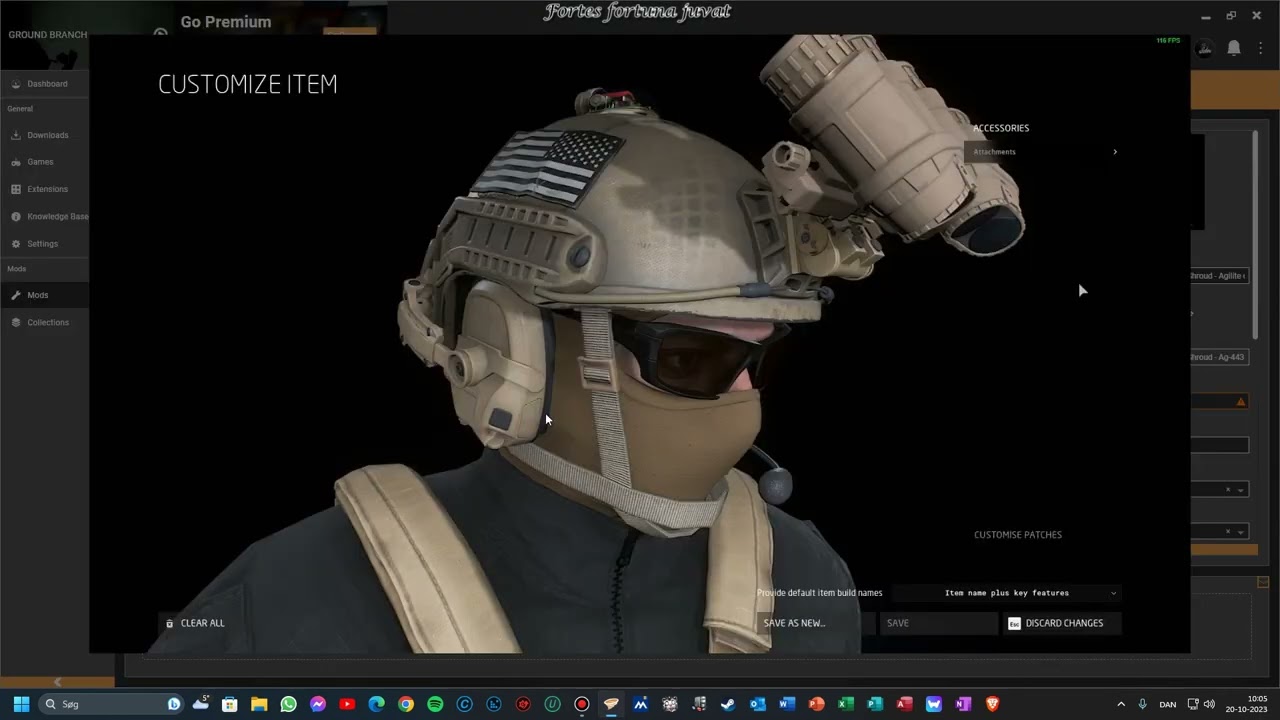
Task: Open volume control in system tray
Action: pos(1209,704)
